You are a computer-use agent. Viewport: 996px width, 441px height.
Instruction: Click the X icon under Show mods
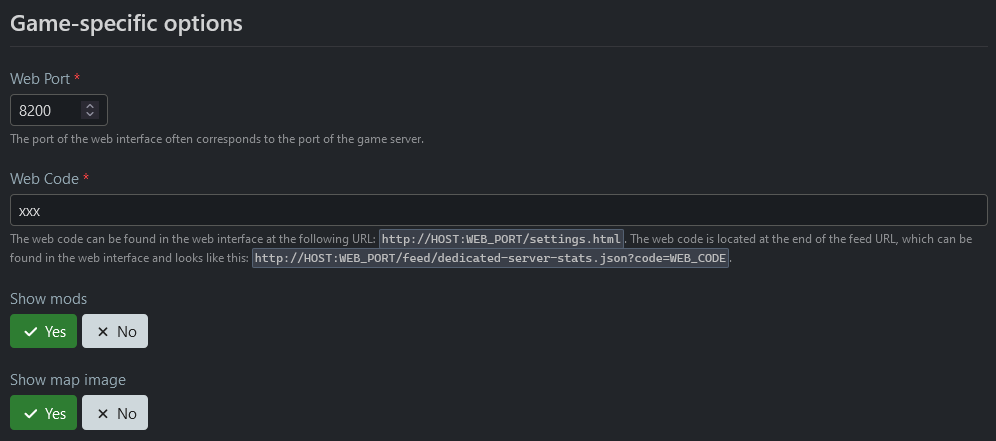pos(102,332)
